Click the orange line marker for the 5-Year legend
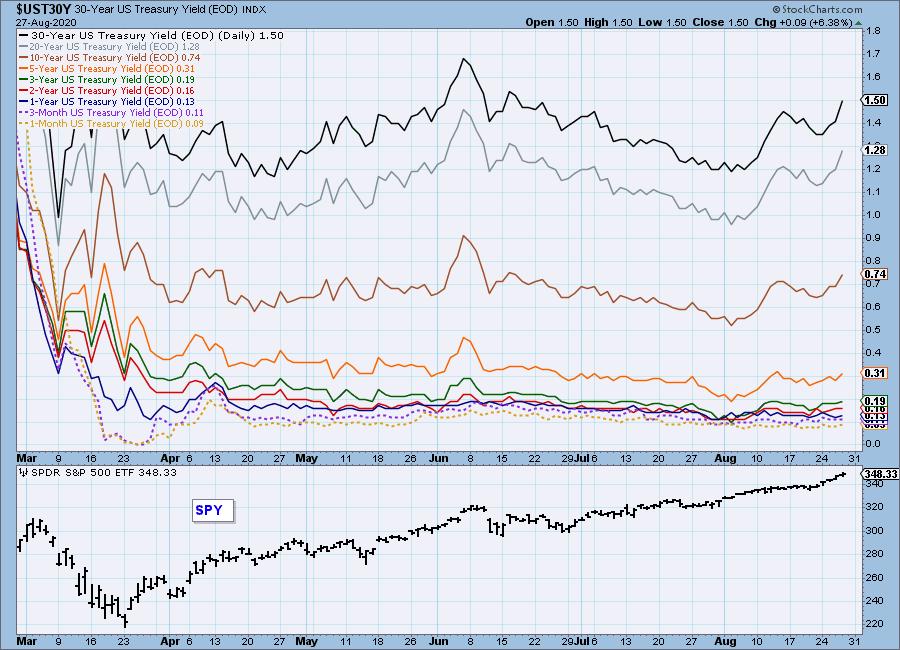900x650 pixels. tap(23, 68)
